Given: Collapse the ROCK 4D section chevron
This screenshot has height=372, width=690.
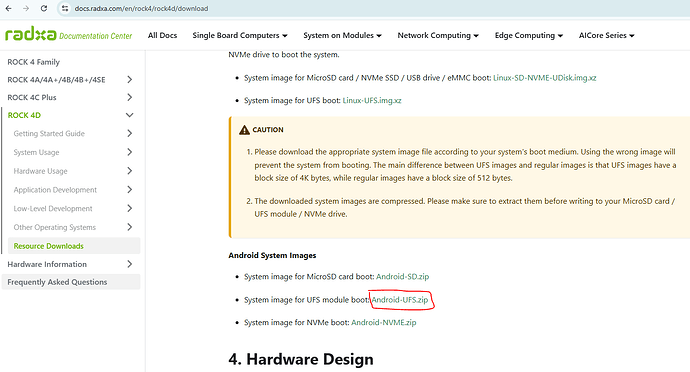Looking at the screenshot, I should (129, 115).
